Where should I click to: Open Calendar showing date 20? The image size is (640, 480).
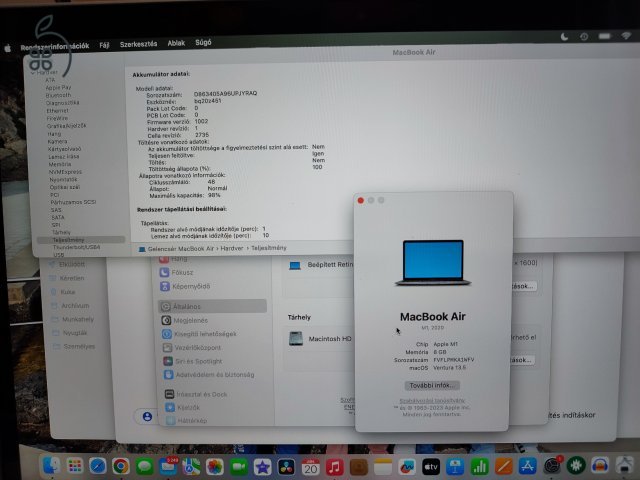click(x=310, y=467)
